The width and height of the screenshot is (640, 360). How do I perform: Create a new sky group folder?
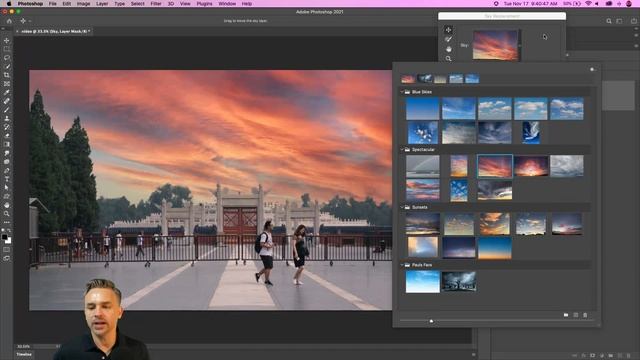[x=566, y=315]
